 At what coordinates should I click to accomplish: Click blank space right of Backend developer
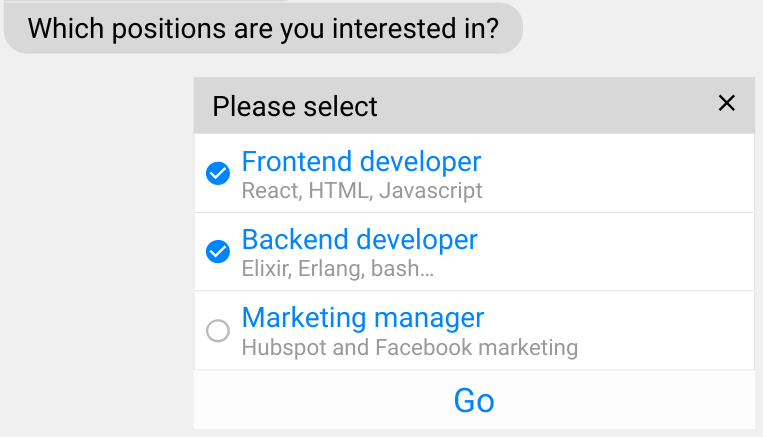[620, 252]
